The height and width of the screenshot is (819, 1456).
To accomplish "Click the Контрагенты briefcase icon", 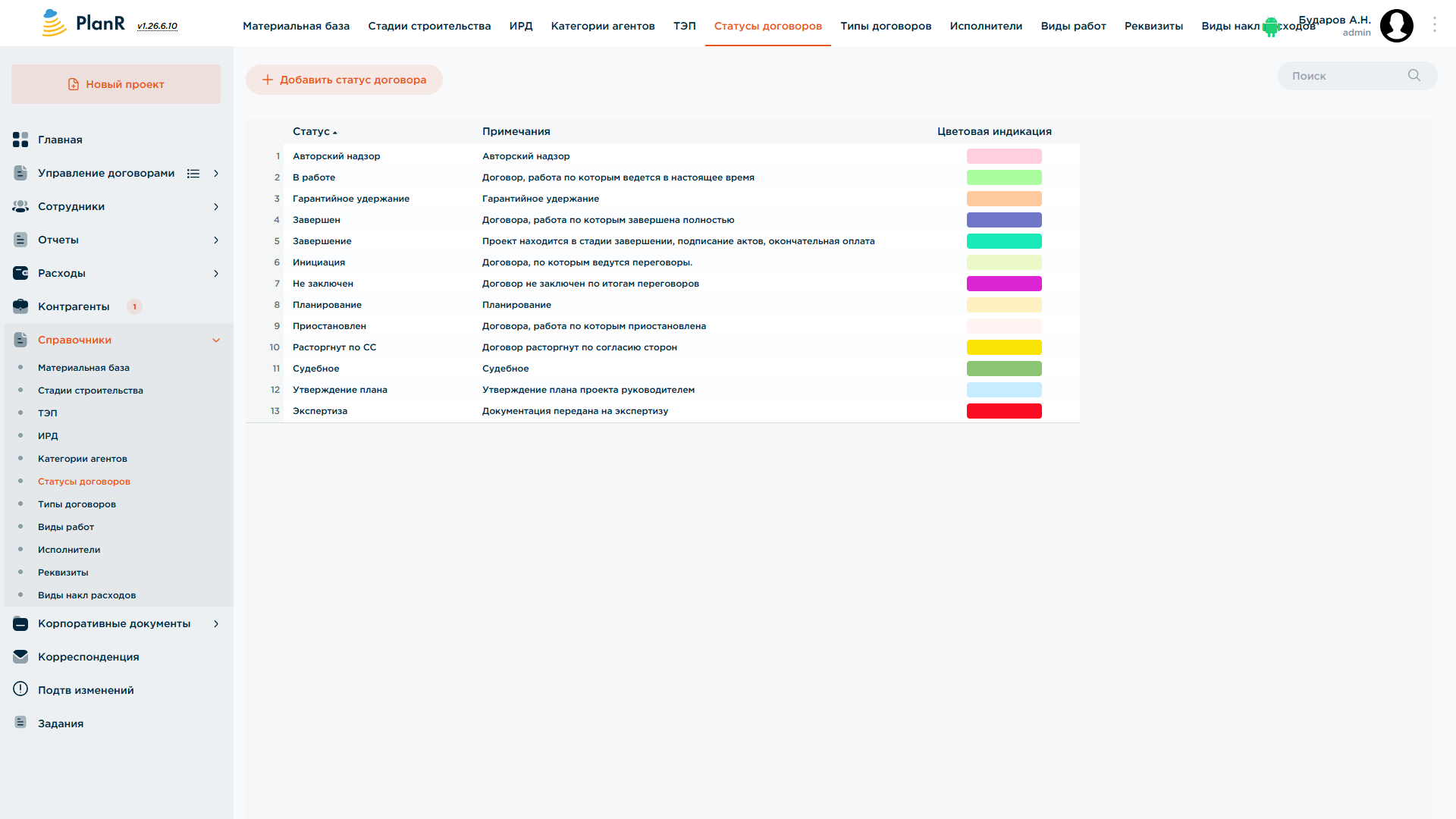I will point(20,306).
